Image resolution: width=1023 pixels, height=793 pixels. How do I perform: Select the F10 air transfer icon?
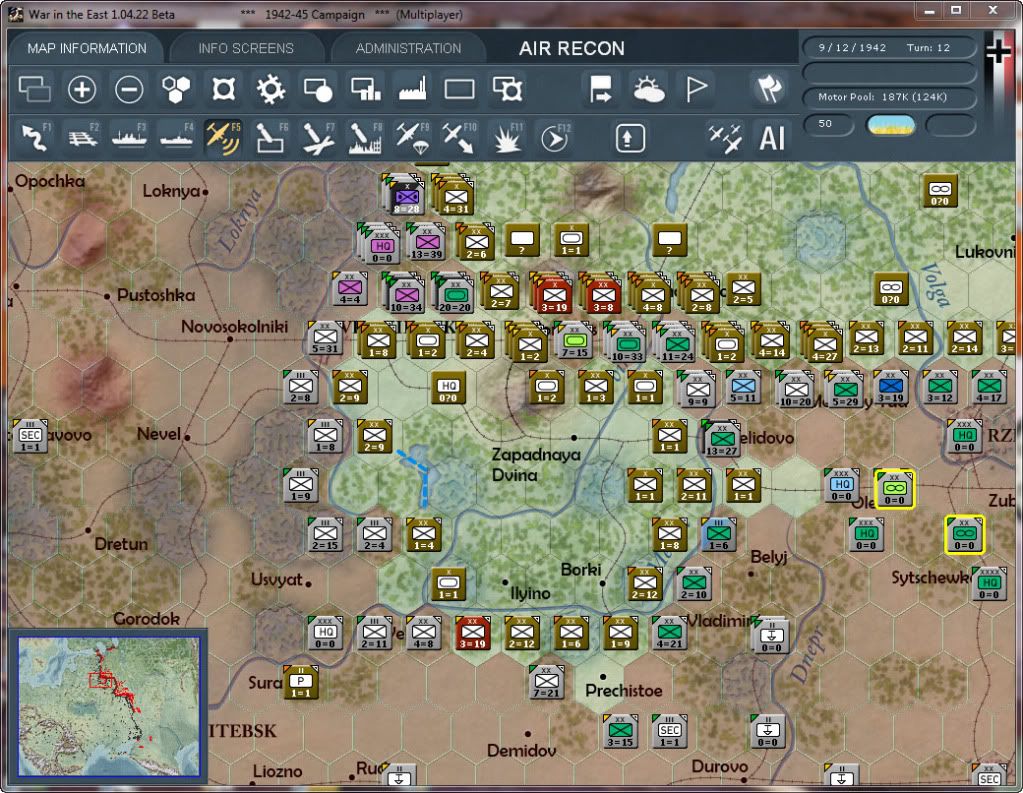[x=459, y=138]
